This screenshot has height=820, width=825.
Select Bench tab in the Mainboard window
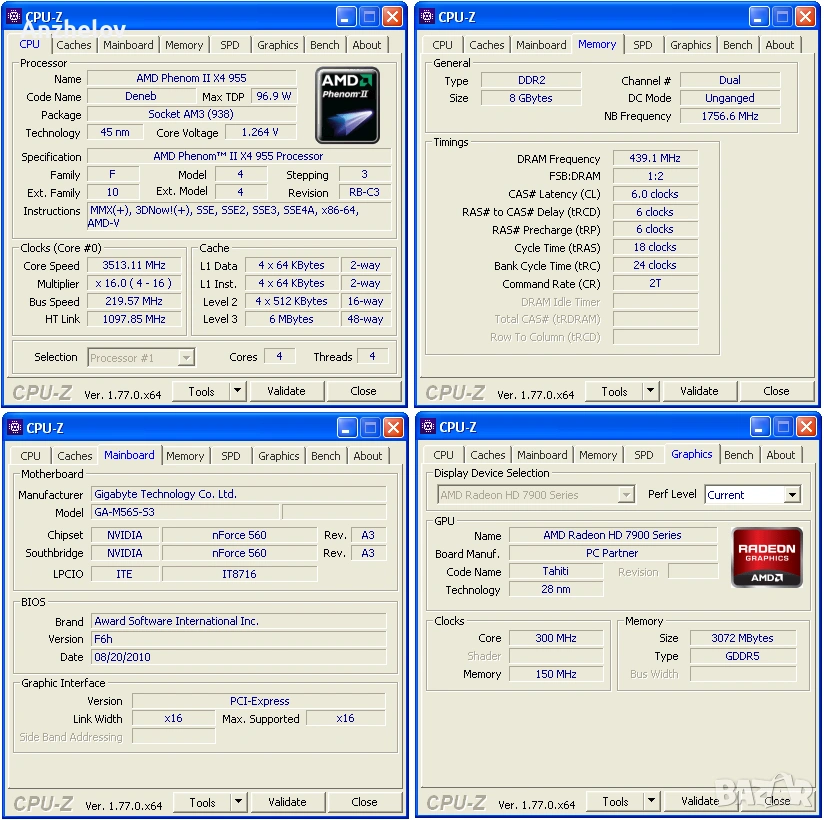[x=326, y=456]
